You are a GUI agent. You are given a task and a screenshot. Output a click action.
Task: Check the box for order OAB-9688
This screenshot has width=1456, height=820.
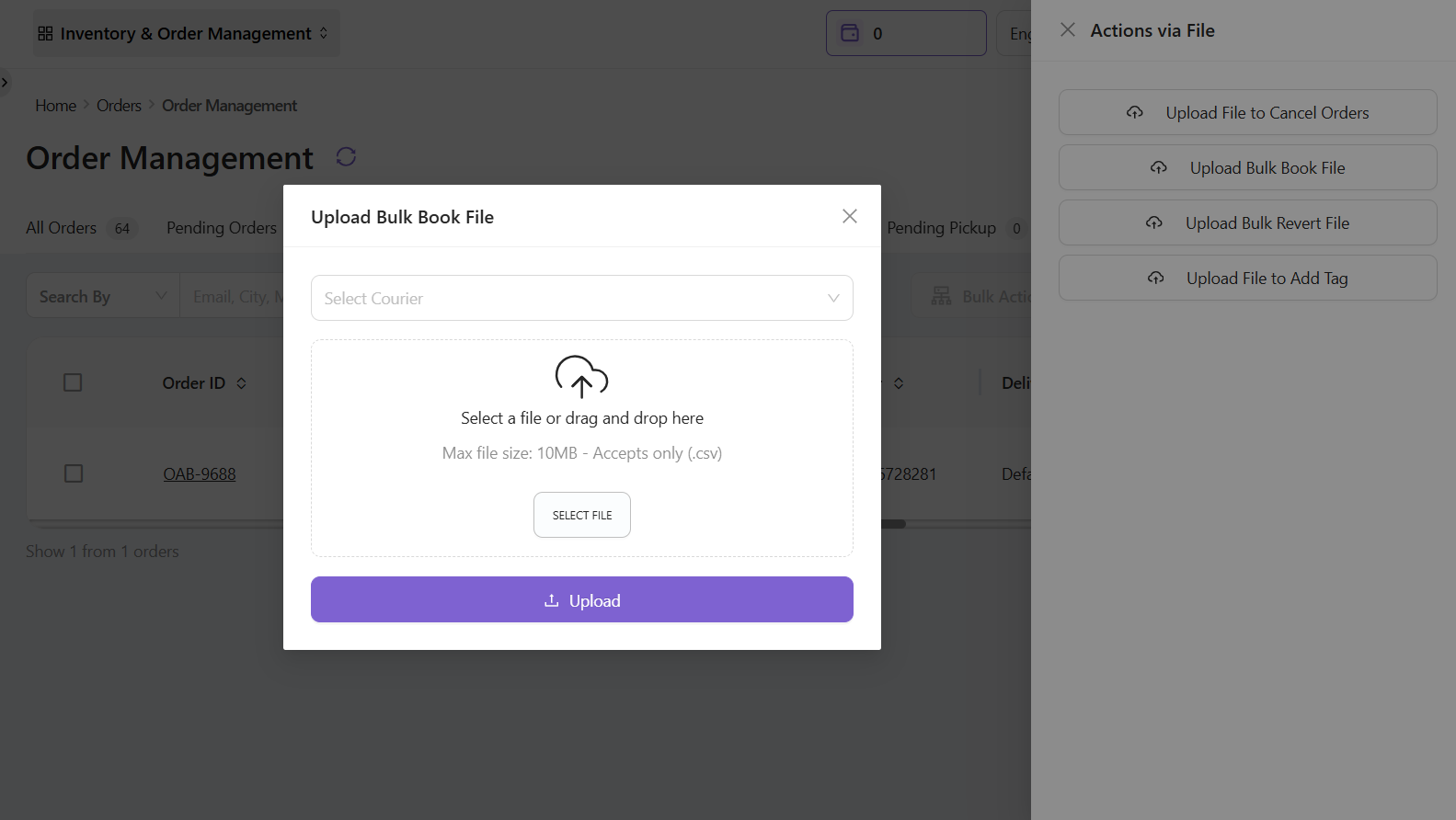coord(74,473)
